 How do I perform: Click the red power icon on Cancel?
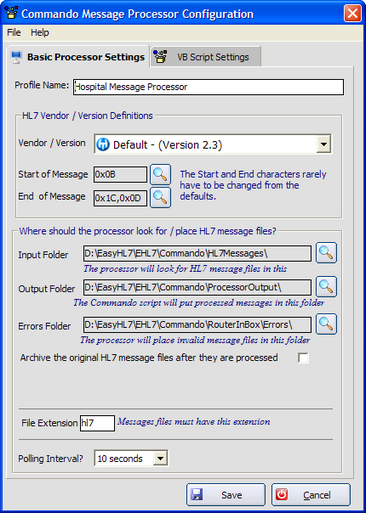click(x=282, y=494)
